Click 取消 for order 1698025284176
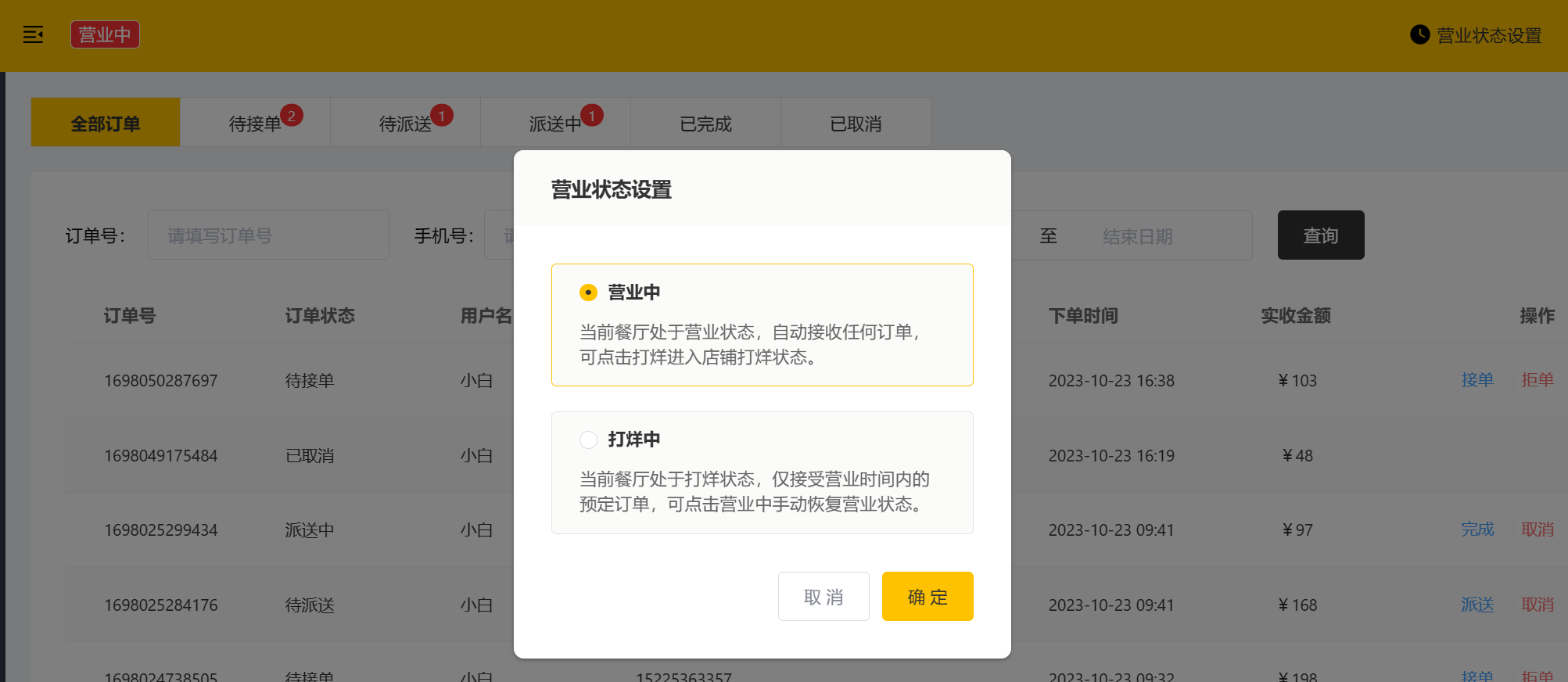Viewport: 1568px width, 682px height. coord(1538,605)
